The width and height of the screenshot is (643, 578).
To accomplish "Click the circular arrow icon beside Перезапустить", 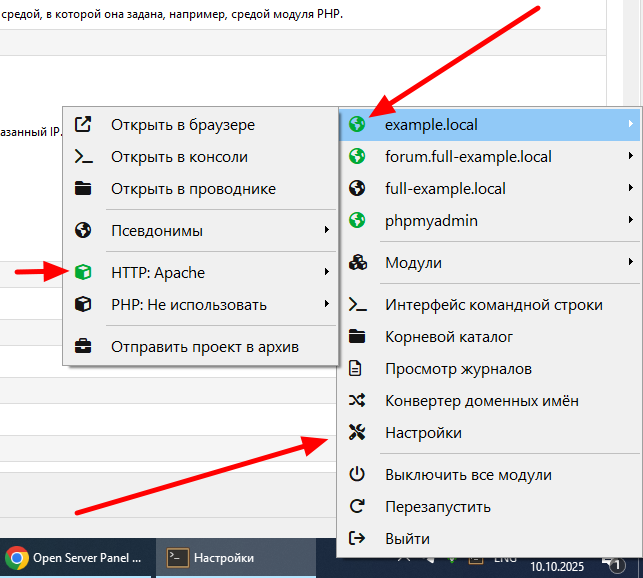I will [x=357, y=506].
